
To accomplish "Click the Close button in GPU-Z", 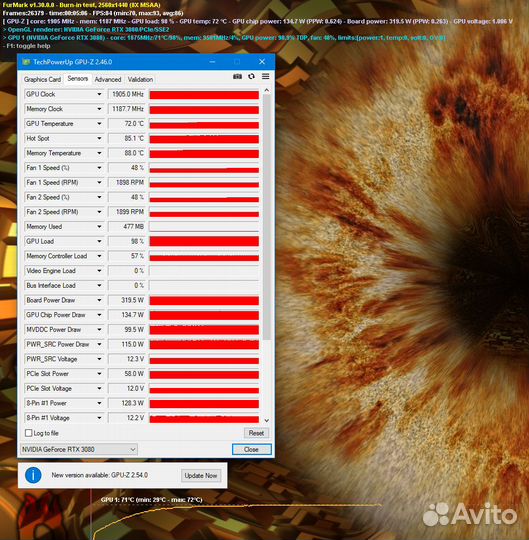I will (251, 449).
